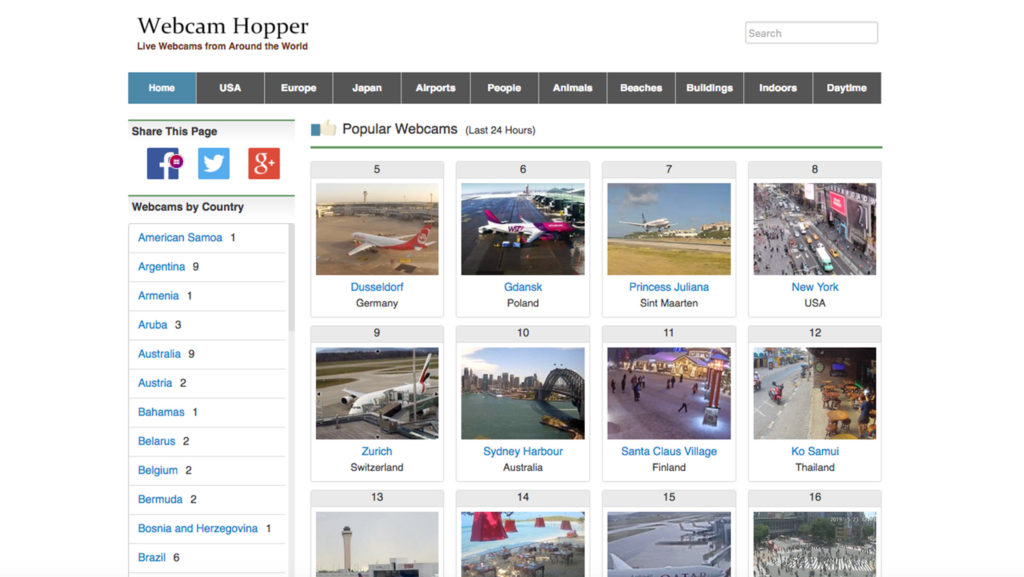Screen dimensions: 1024x577
Task: Go to the Japan tab
Action: click(x=367, y=88)
